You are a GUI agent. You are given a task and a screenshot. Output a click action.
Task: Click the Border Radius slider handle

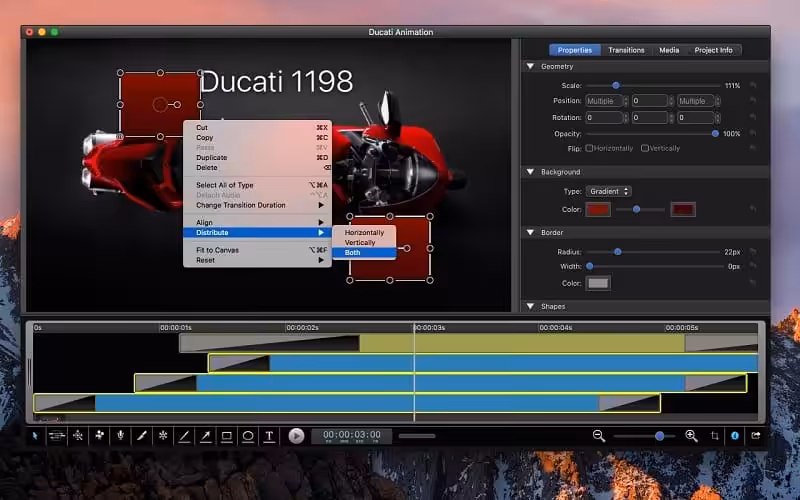[x=618, y=252]
